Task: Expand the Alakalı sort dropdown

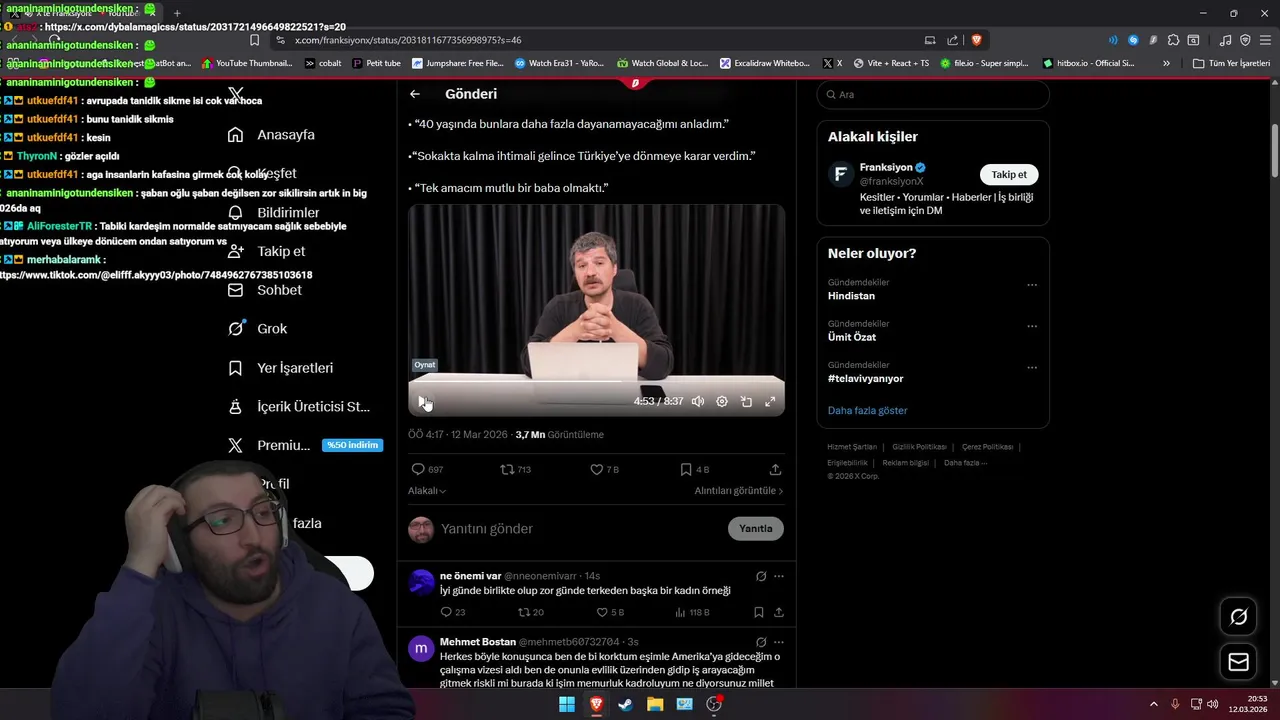Action: tap(427, 491)
